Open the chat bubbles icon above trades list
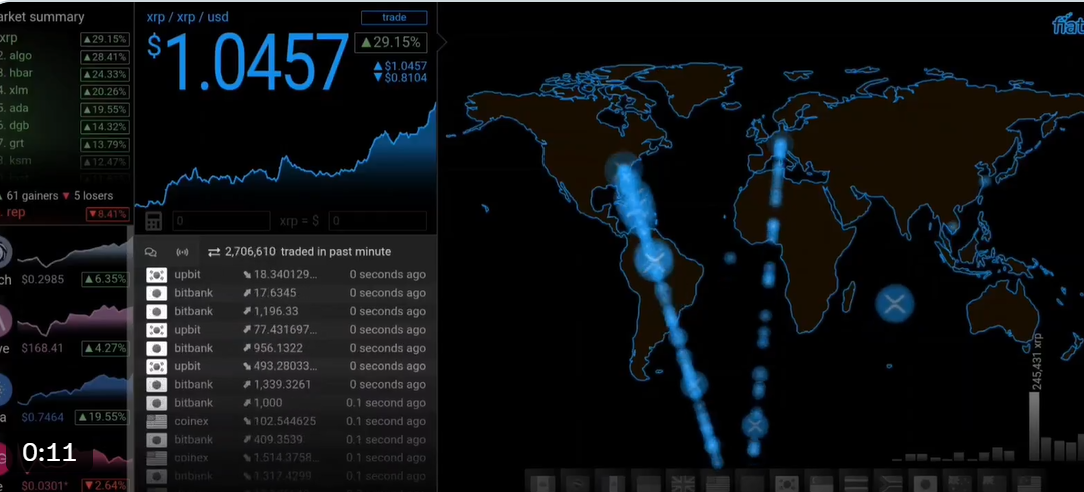The width and height of the screenshot is (1084, 492). point(150,252)
